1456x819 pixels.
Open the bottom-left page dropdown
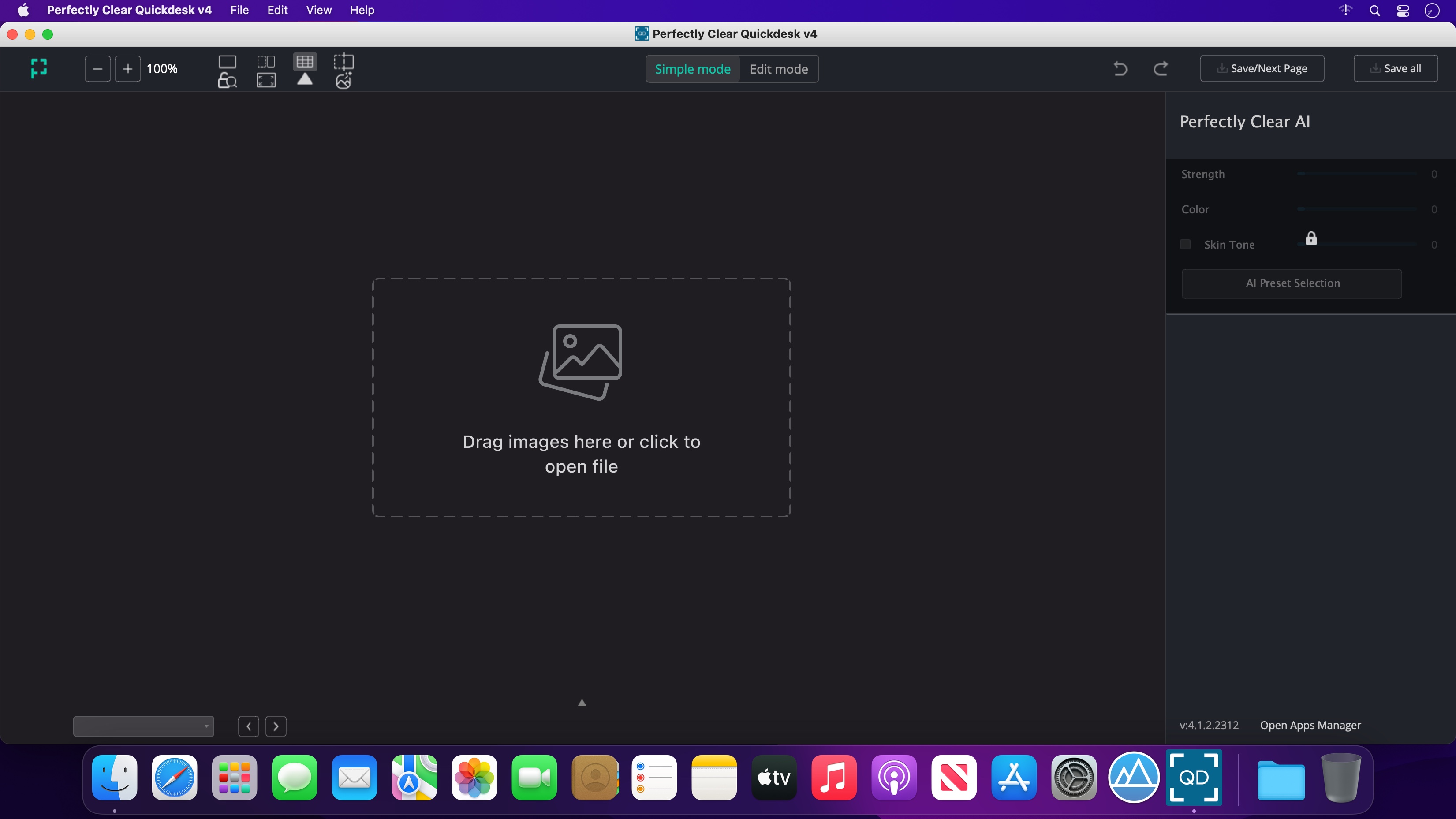[144, 726]
